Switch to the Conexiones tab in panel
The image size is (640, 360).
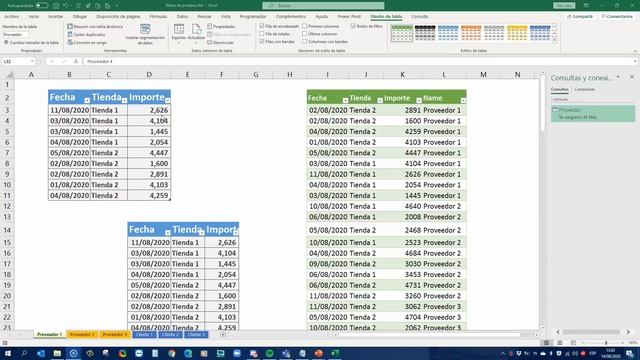pos(584,89)
